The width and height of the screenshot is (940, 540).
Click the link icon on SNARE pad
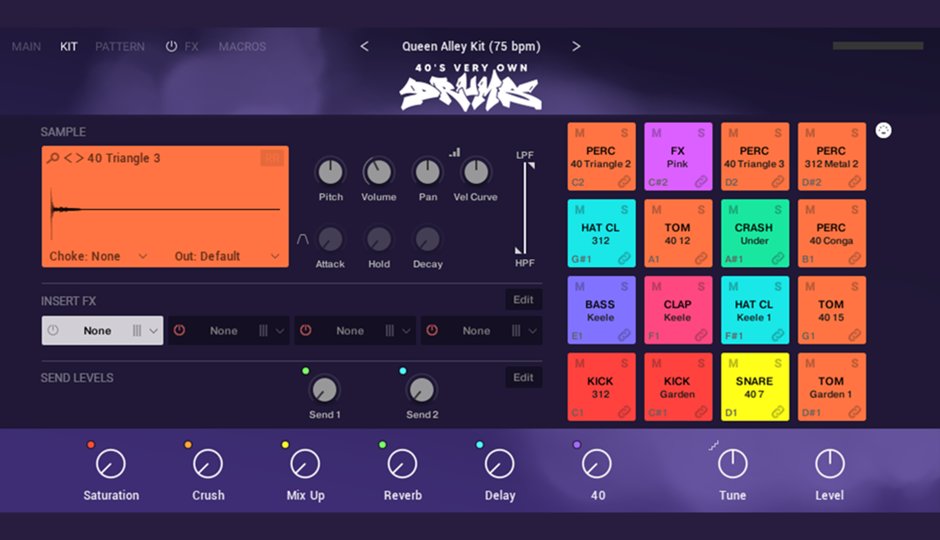[777, 411]
